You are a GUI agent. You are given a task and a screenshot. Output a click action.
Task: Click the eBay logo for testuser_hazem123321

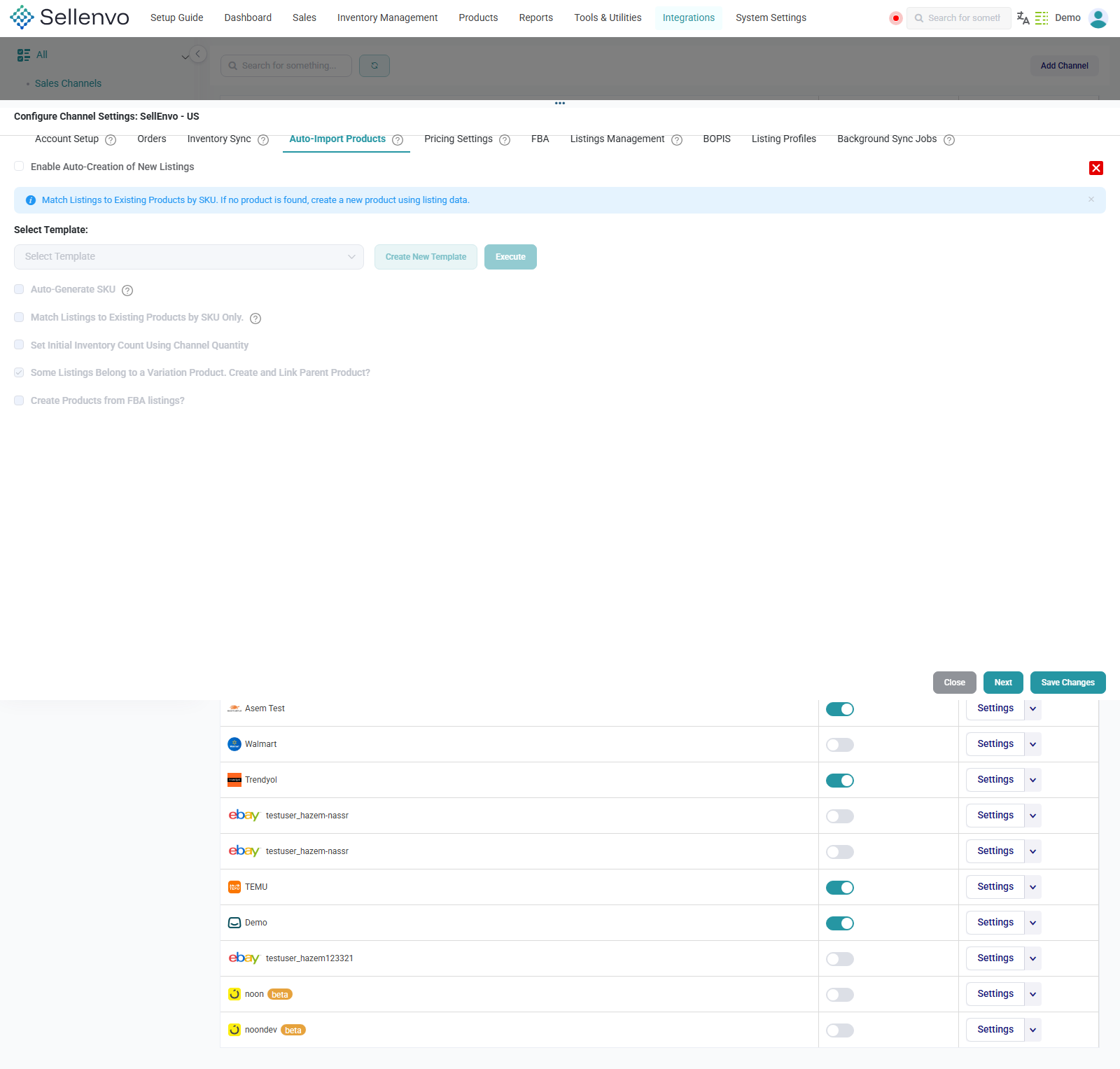[x=244, y=958]
